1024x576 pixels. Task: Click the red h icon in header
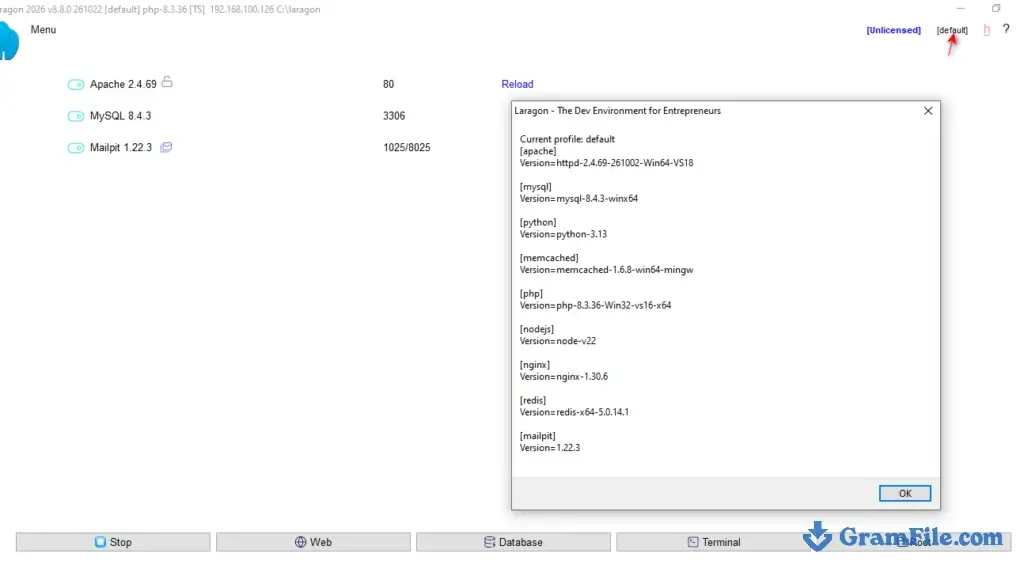(987, 30)
